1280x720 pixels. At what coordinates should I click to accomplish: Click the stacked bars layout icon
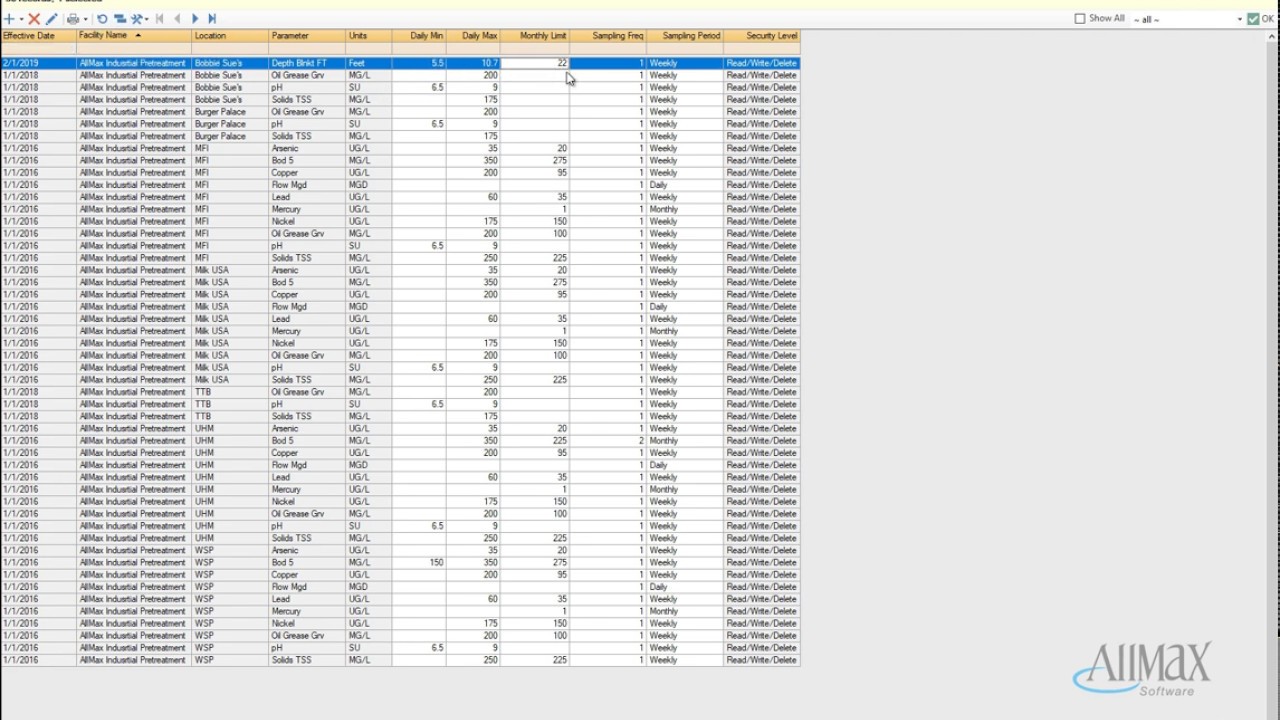point(120,19)
